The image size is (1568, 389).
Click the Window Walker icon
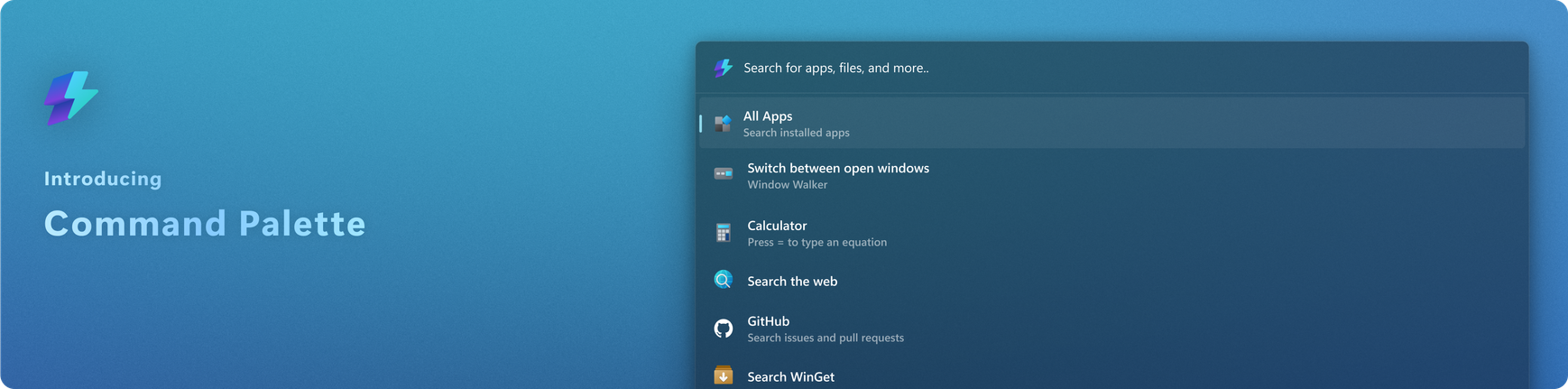click(724, 173)
